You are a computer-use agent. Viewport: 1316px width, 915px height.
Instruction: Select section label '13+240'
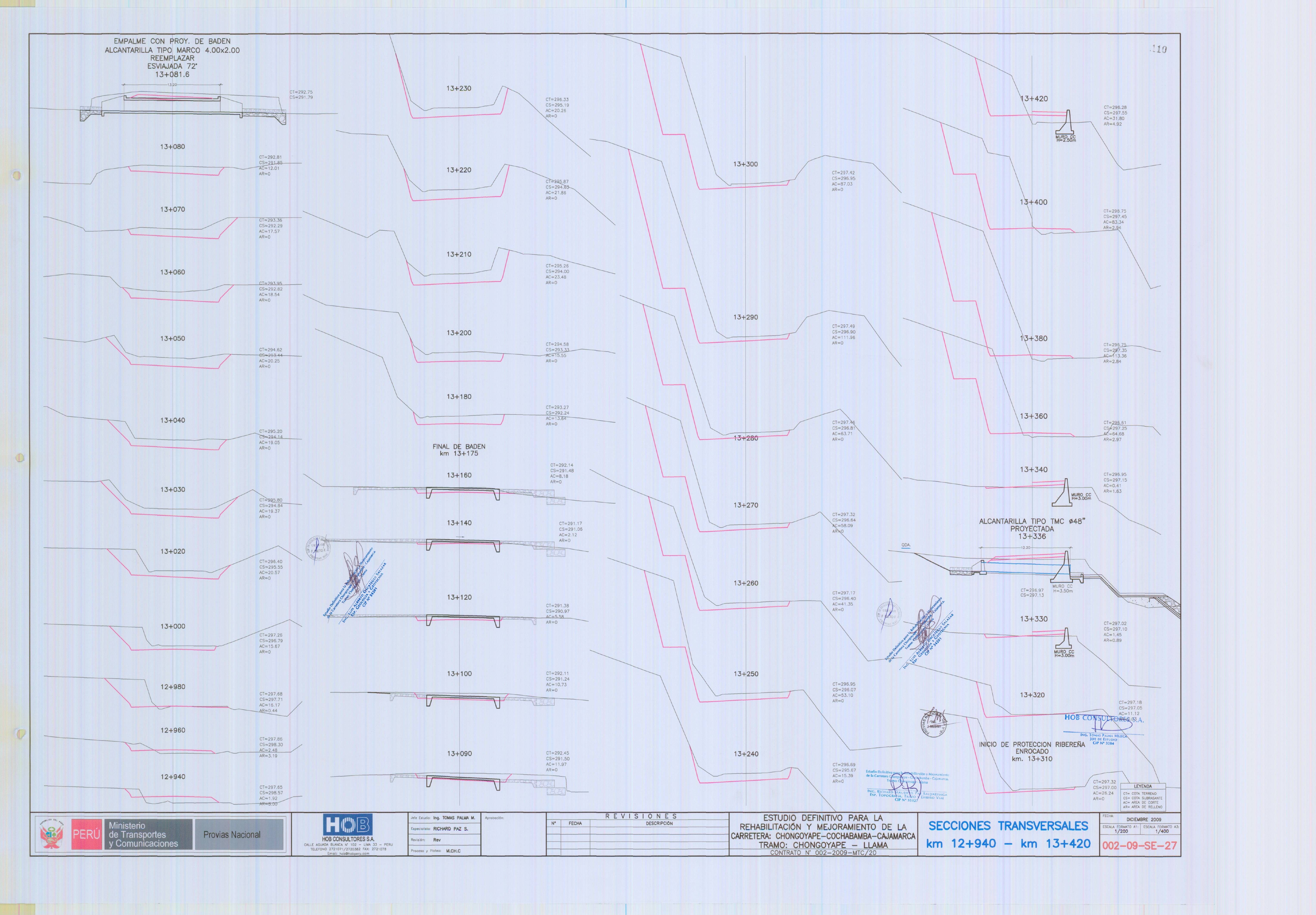pyautogui.click(x=745, y=754)
